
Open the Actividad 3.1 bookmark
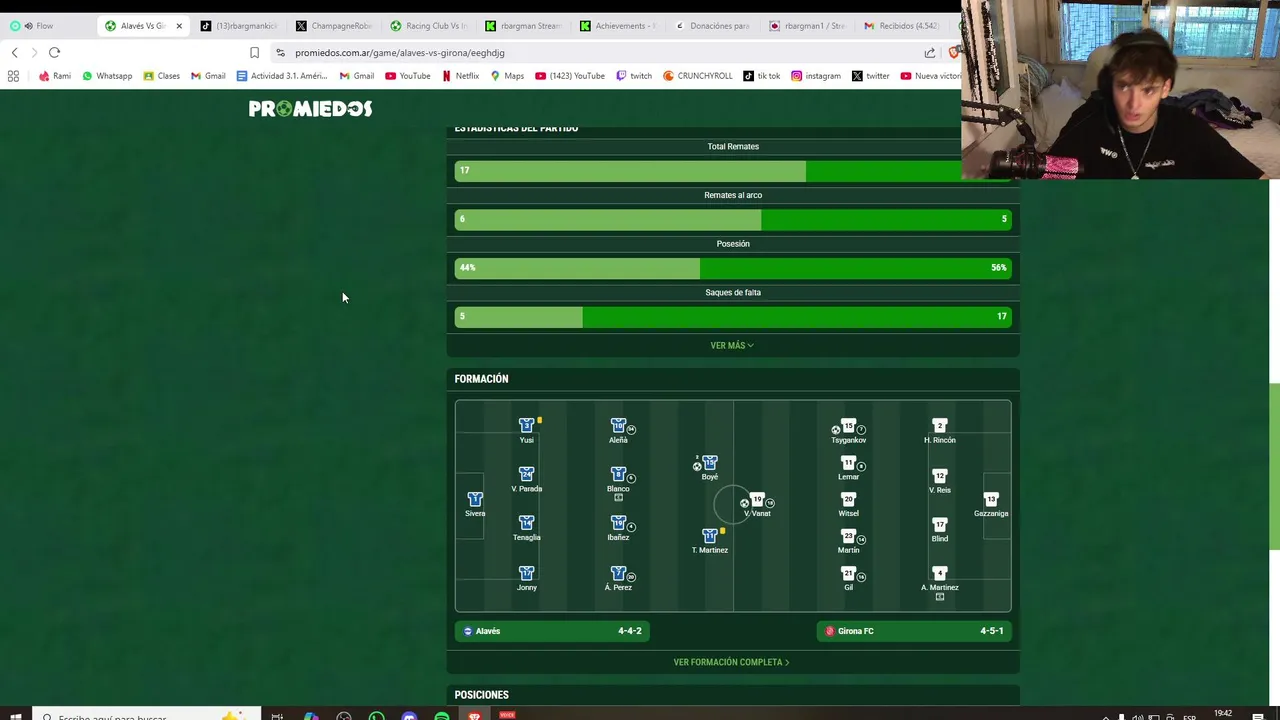[x=282, y=76]
